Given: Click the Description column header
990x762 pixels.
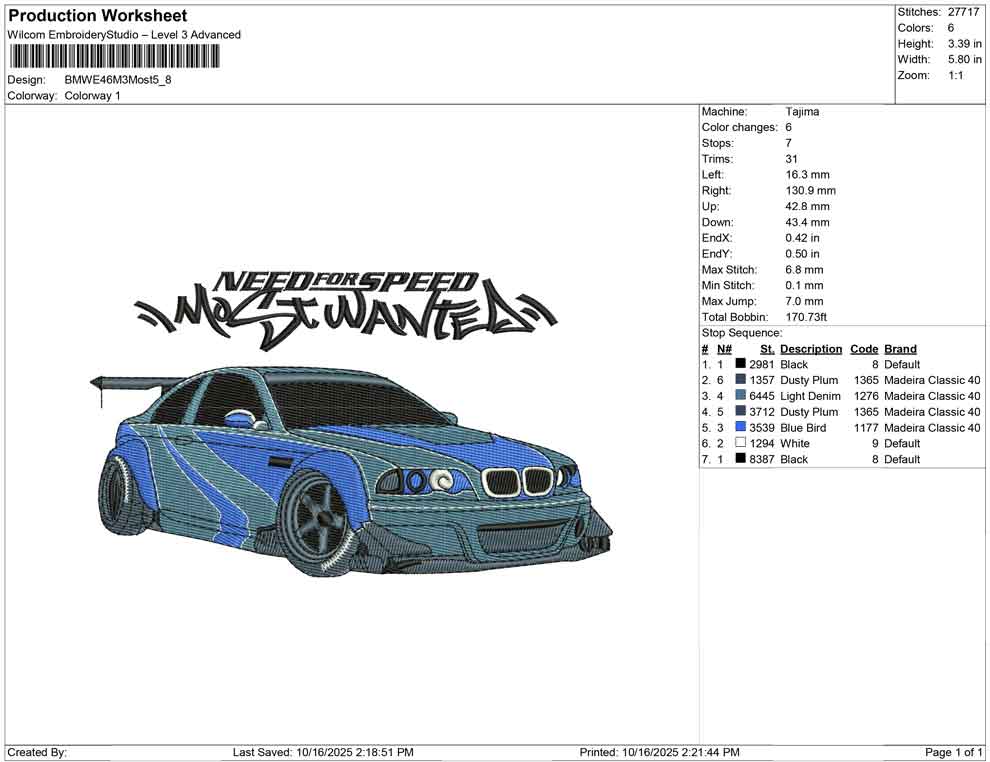Looking at the screenshot, I should 811,349.
